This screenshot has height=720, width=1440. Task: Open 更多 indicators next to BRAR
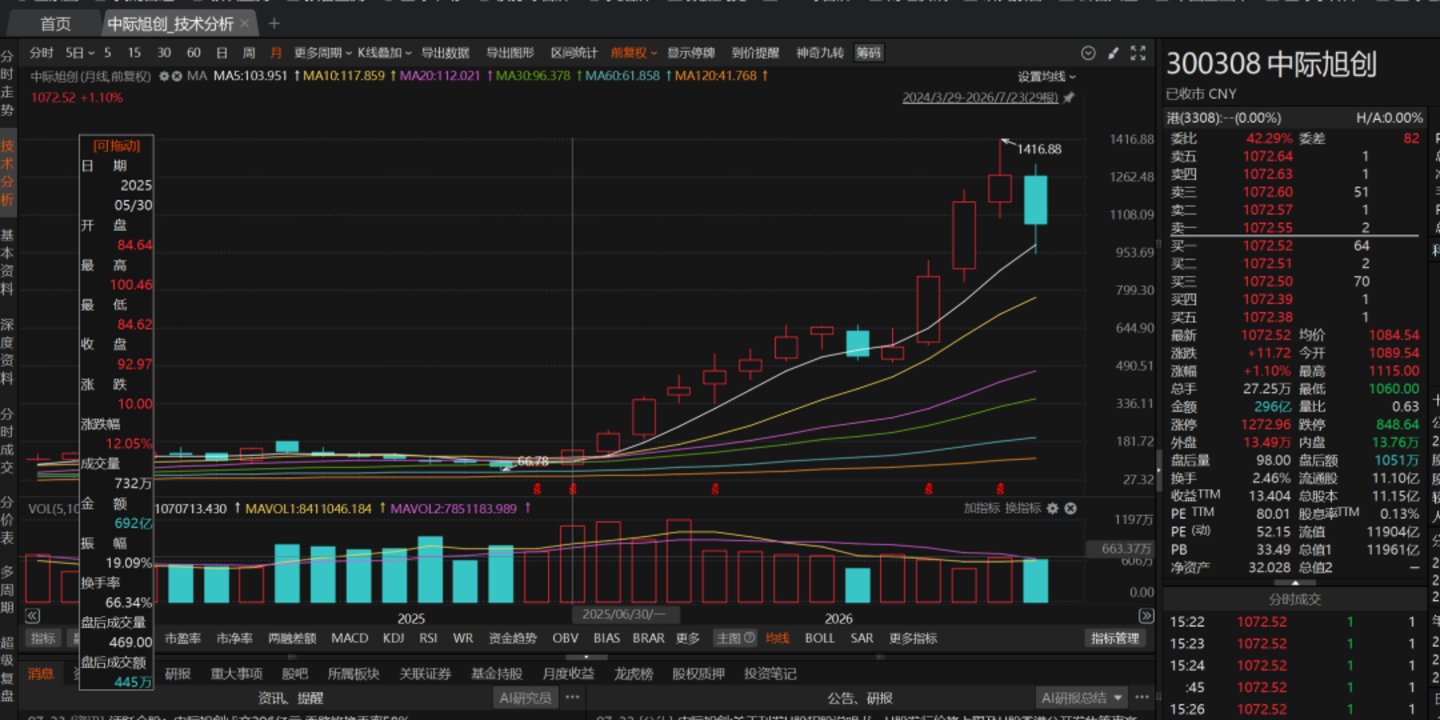coord(688,638)
